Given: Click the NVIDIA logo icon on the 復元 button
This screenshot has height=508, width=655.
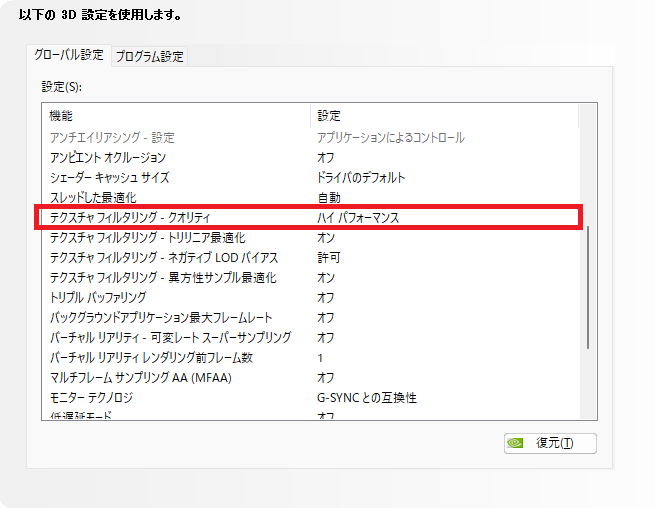Looking at the screenshot, I should click(515, 443).
